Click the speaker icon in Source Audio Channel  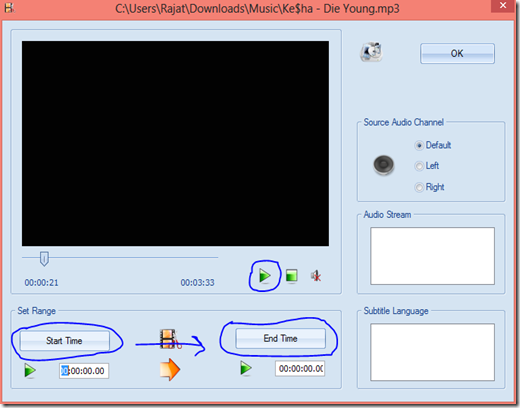[x=384, y=165]
